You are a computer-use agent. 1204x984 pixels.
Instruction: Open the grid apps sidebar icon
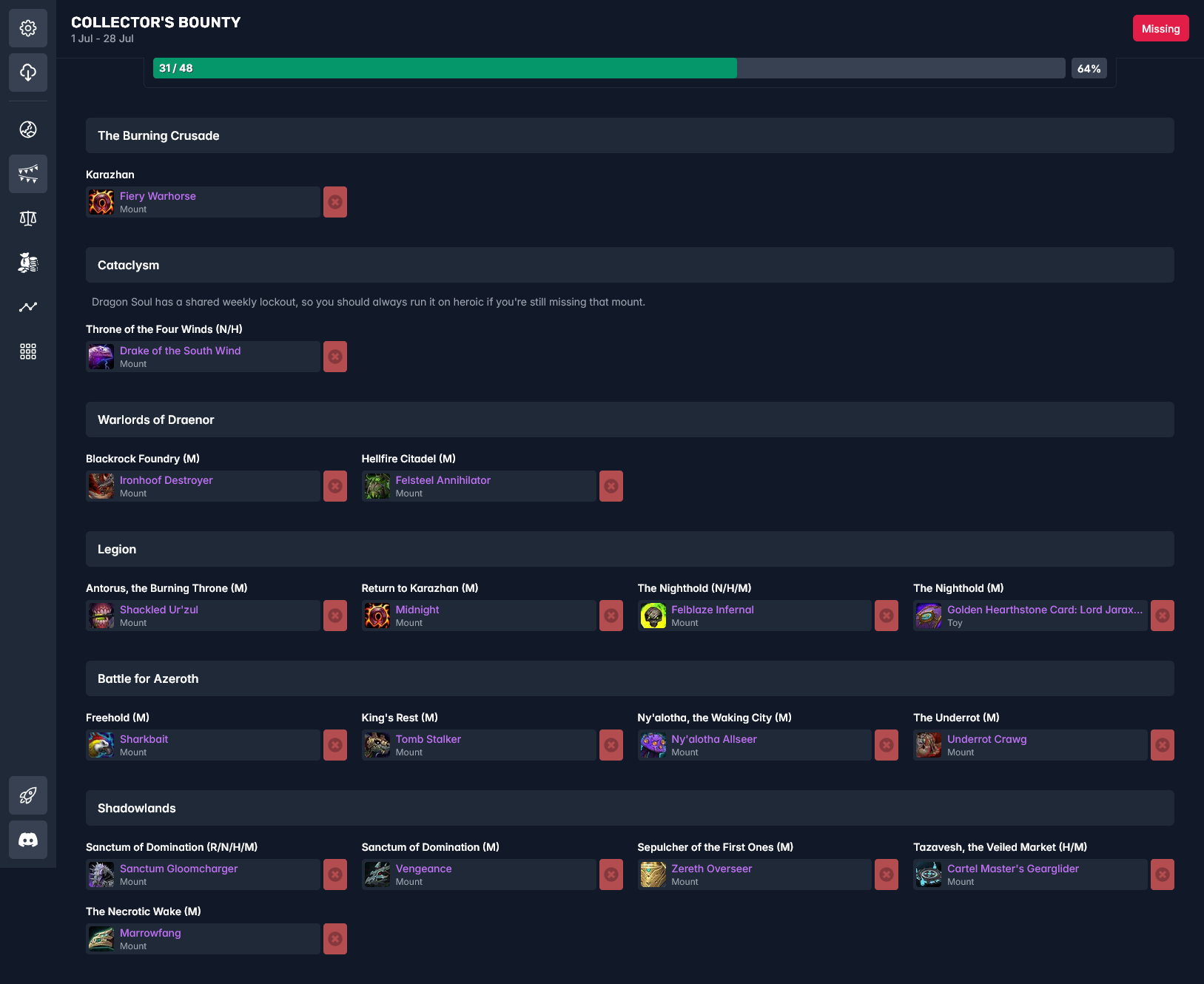[28, 351]
